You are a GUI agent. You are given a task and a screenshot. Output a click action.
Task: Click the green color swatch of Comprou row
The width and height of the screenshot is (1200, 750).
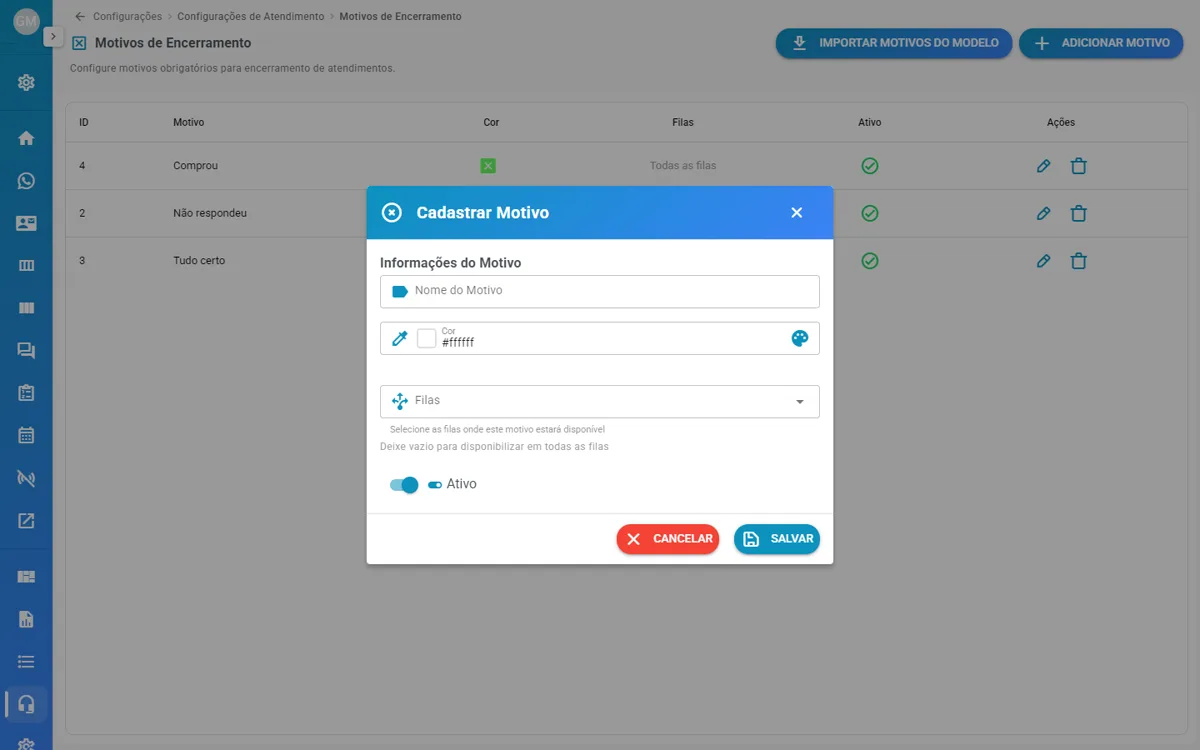point(488,166)
